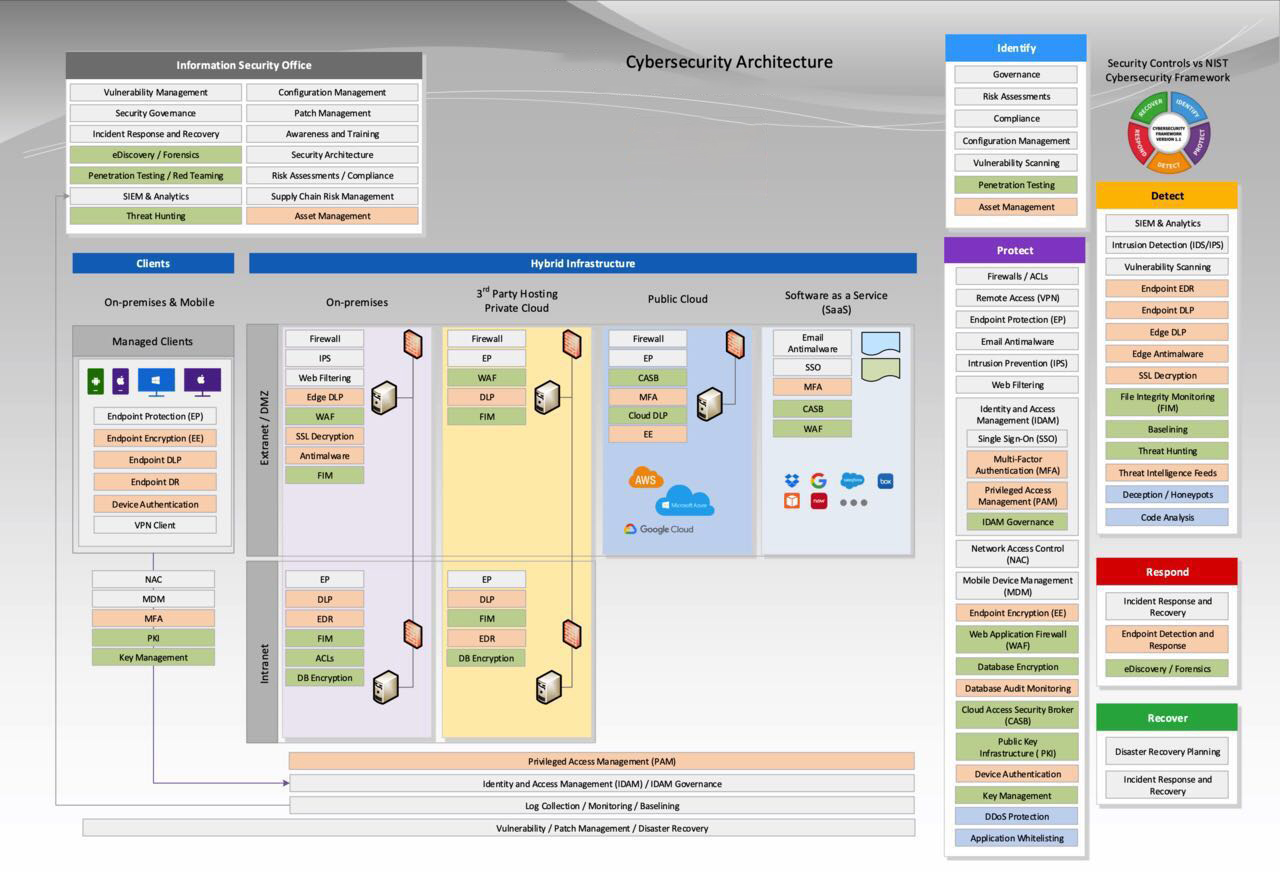
Task: Select the Hybrid Infrastructure header bar
Action: tap(582, 263)
